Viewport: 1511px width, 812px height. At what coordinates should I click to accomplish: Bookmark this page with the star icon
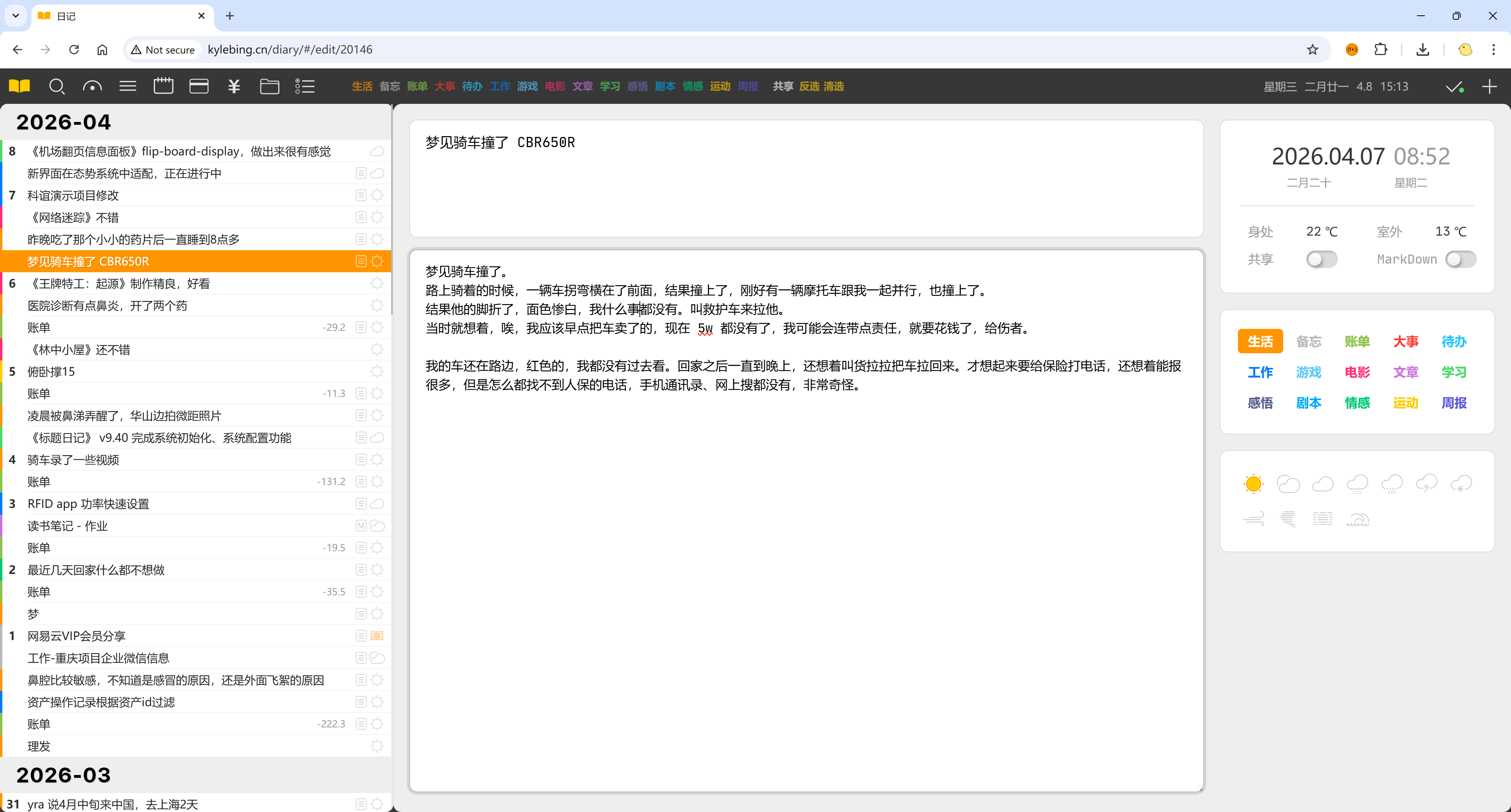1313,50
